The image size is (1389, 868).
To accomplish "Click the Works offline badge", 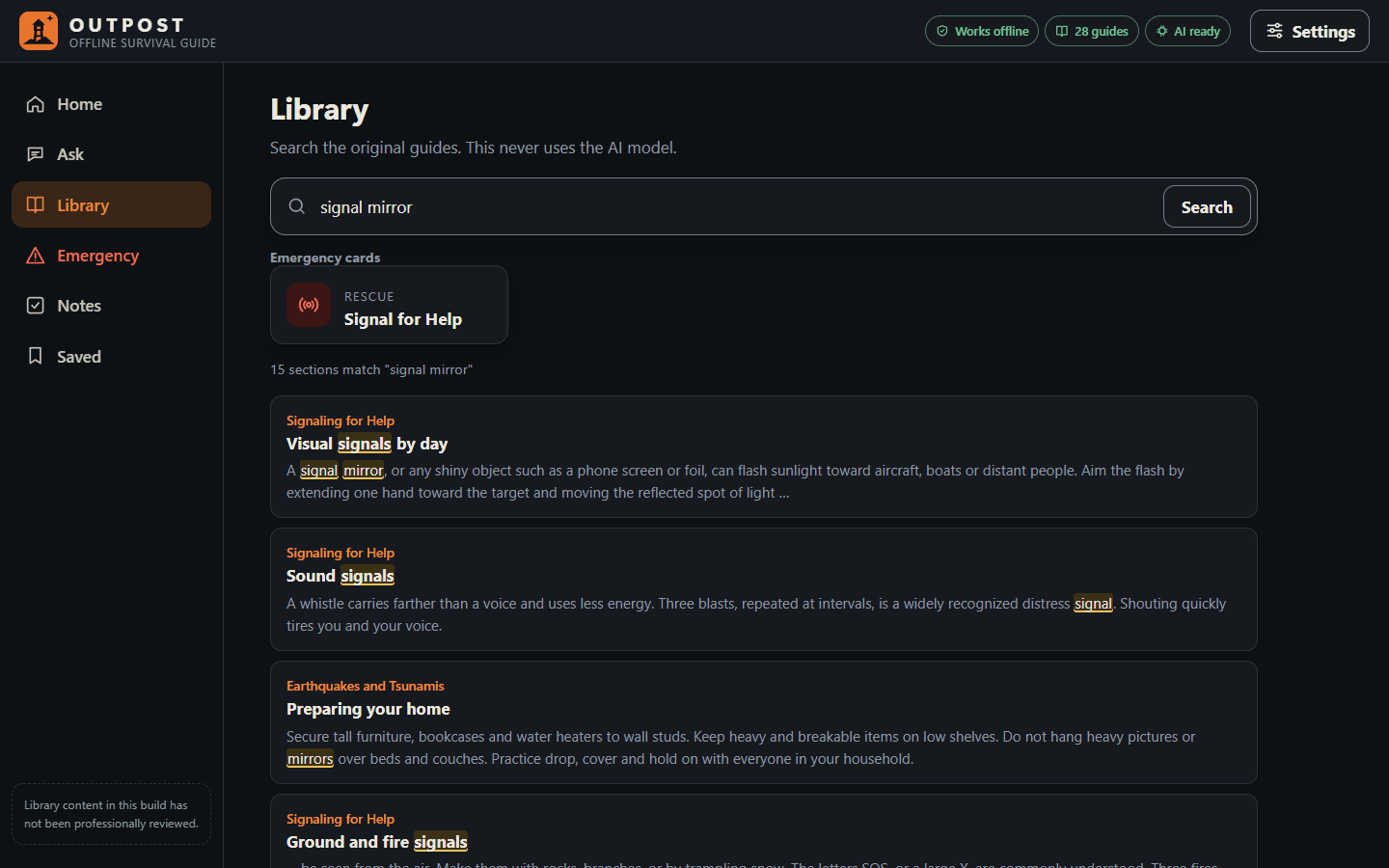I will point(982,31).
